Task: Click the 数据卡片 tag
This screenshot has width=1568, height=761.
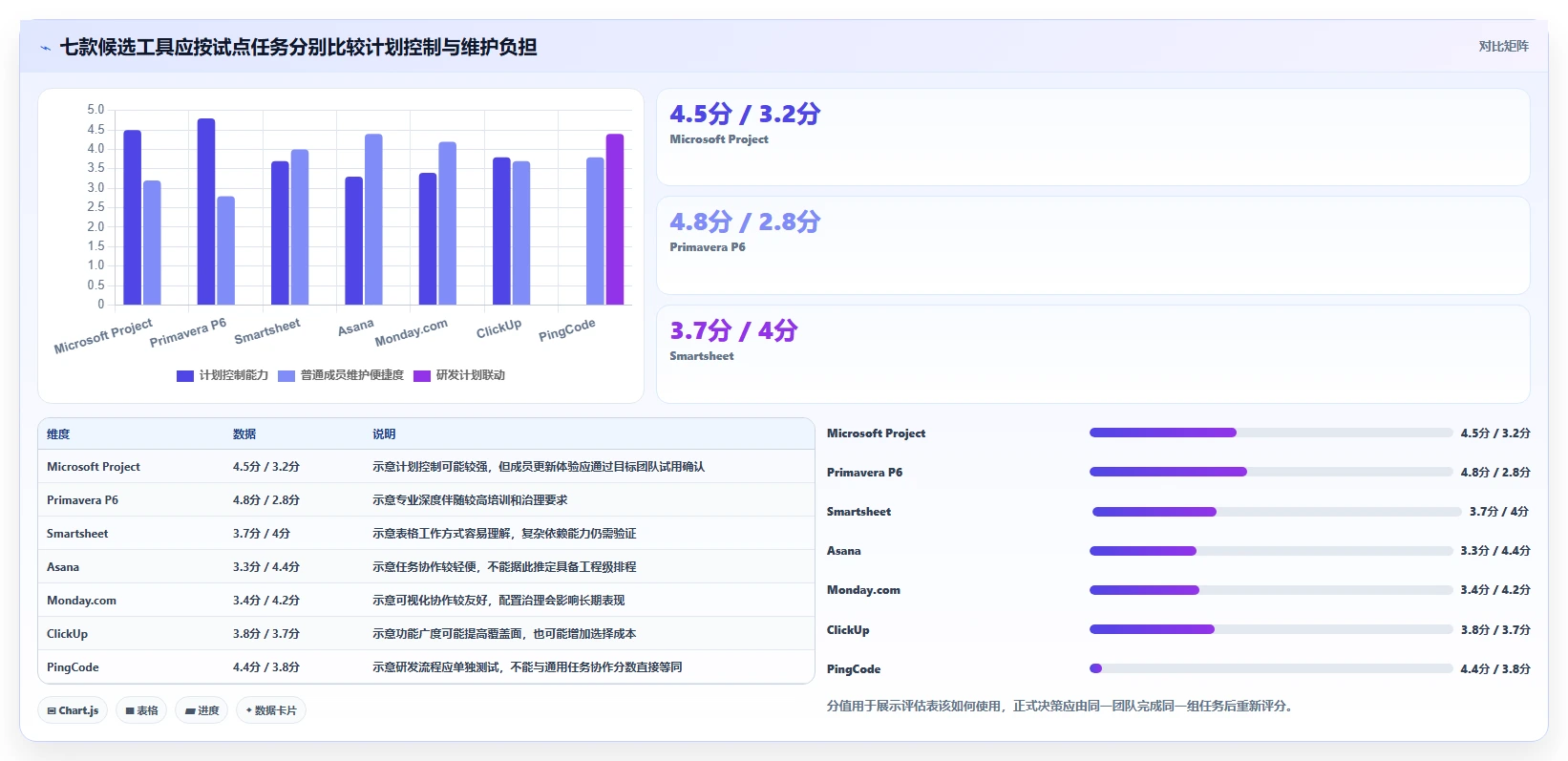Action: [271, 710]
